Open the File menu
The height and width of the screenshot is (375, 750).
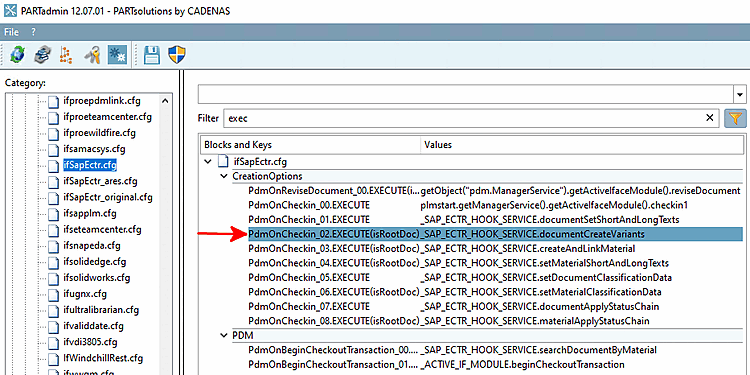[x=11, y=32]
